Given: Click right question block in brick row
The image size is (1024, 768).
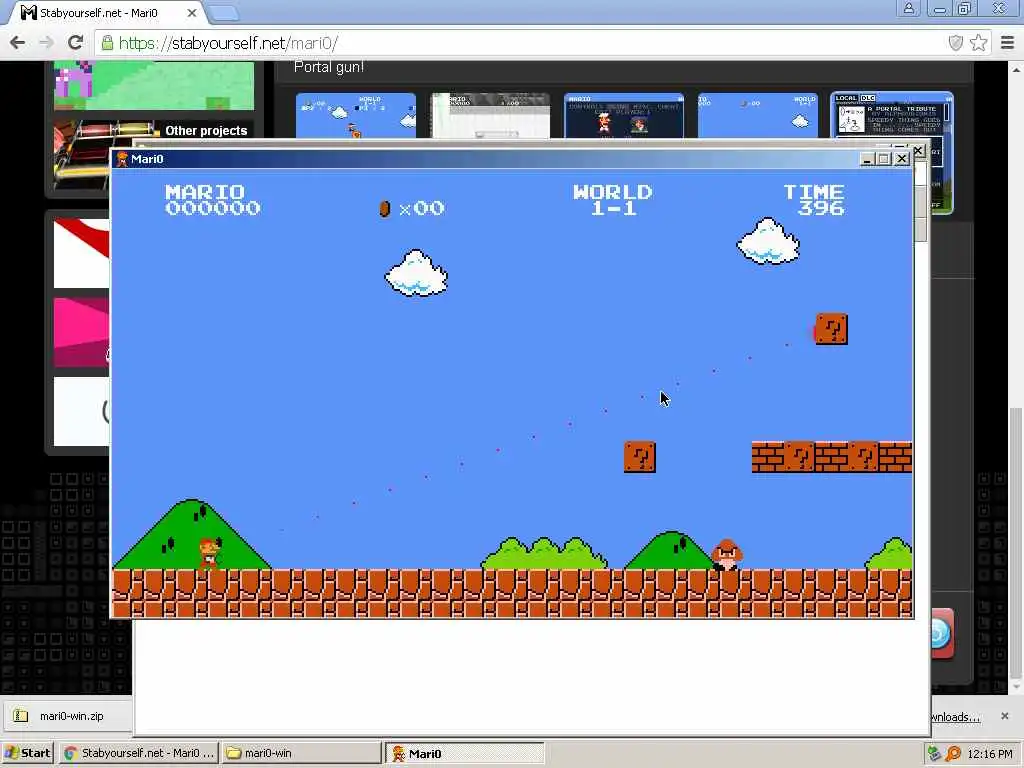Looking at the screenshot, I should pos(864,457).
